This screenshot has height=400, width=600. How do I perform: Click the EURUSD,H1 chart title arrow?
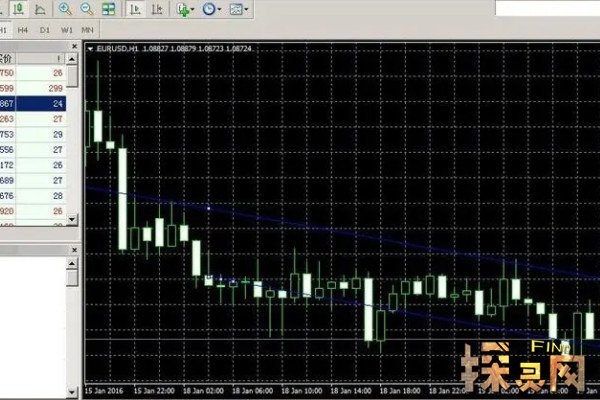pyautogui.click(x=91, y=48)
